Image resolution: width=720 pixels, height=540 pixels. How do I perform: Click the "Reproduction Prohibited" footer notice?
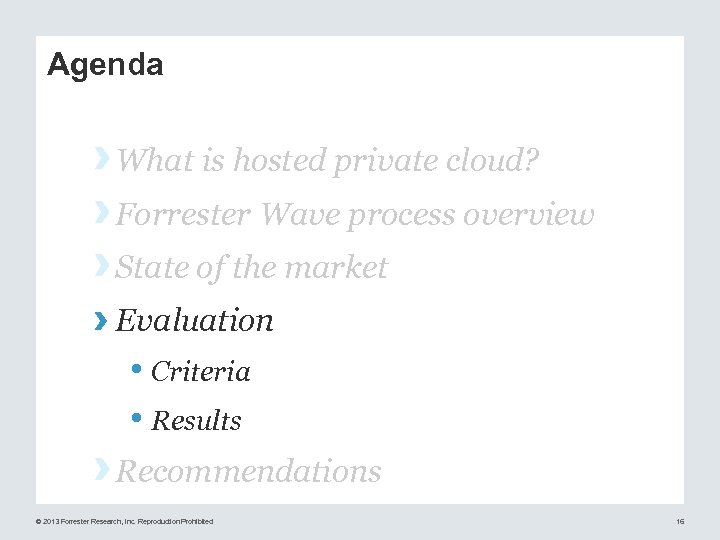coord(176,521)
